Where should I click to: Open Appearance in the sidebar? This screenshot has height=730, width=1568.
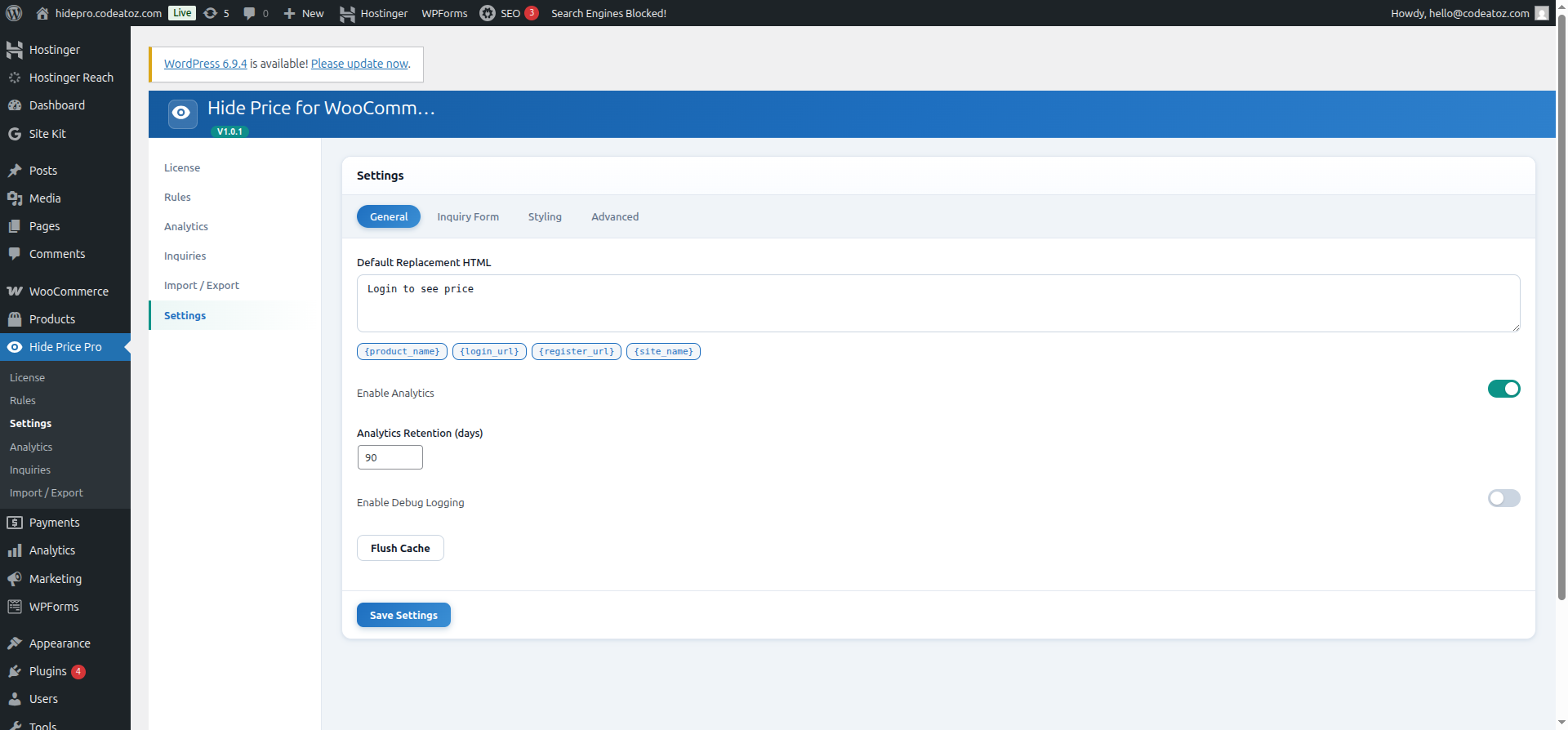click(65, 643)
